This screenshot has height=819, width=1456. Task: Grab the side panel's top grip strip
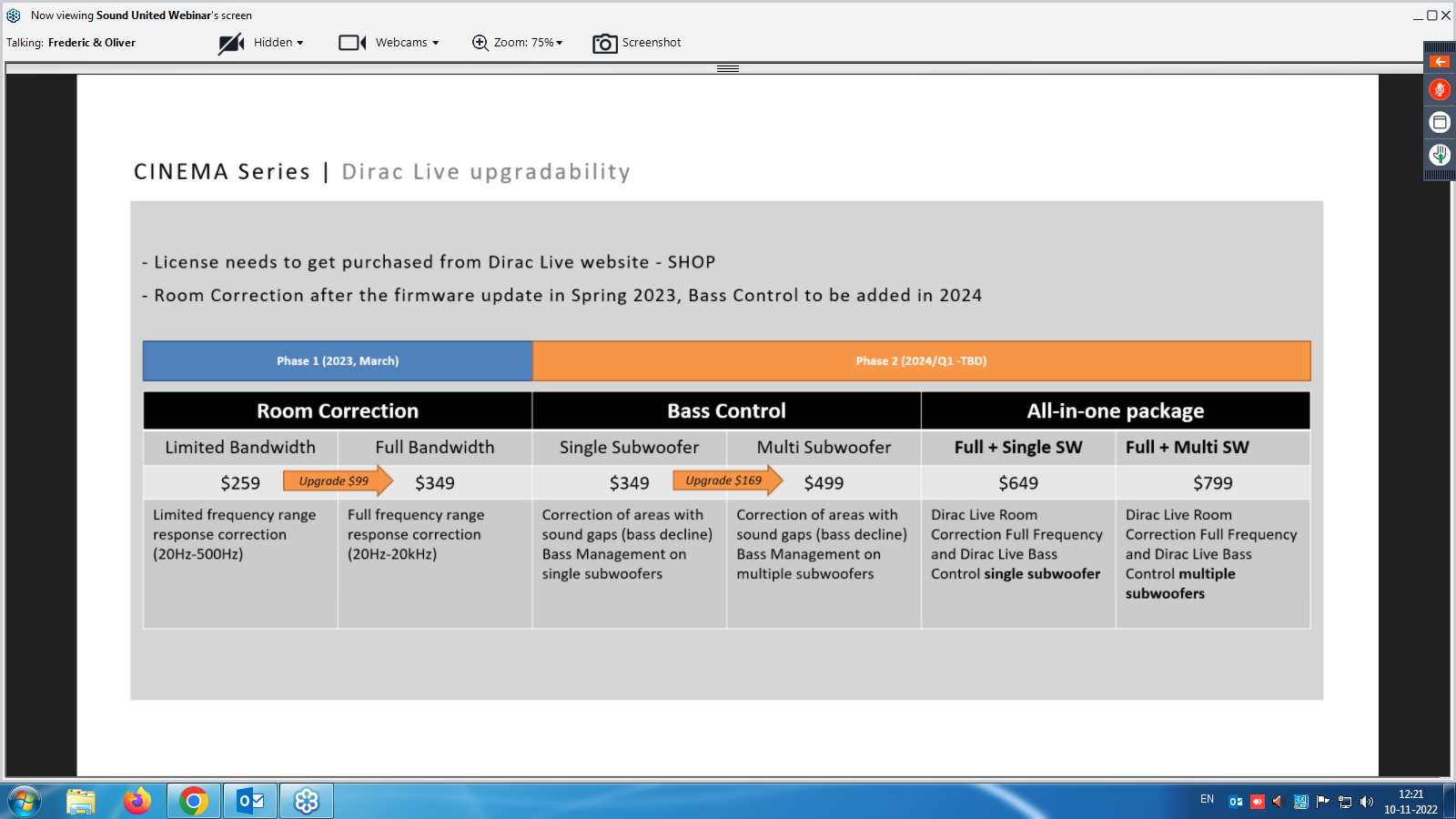pyautogui.click(x=1440, y=46)
